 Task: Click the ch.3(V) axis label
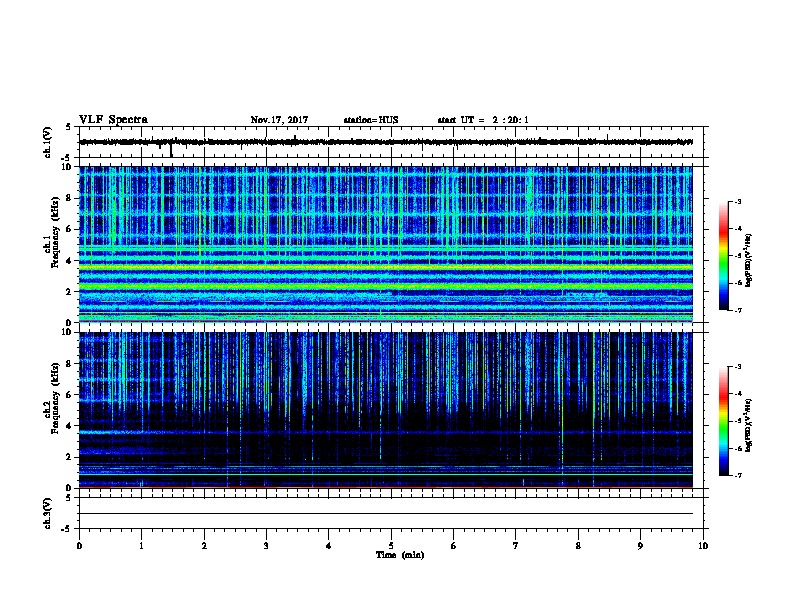pyautogui.click(x=47, y=514)
